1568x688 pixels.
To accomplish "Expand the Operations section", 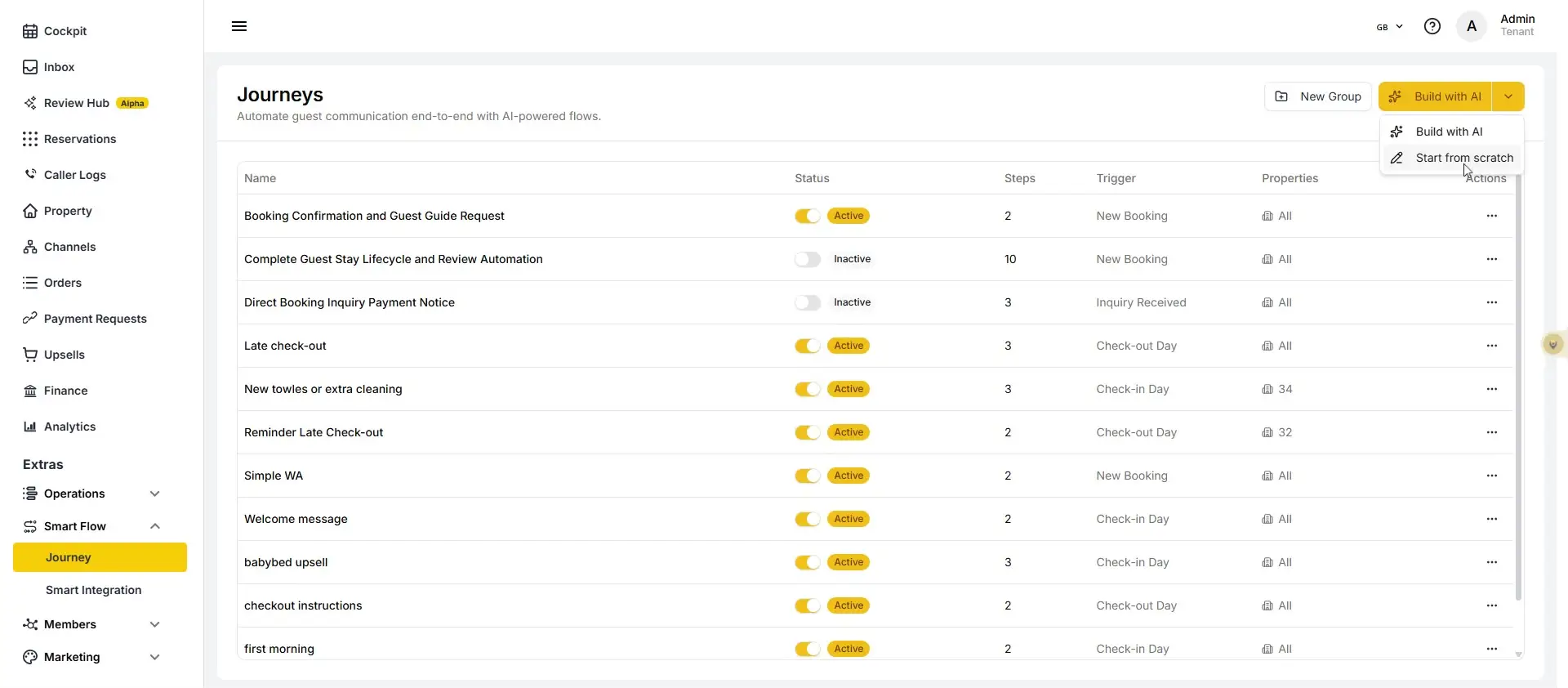I will coord(91,494).
